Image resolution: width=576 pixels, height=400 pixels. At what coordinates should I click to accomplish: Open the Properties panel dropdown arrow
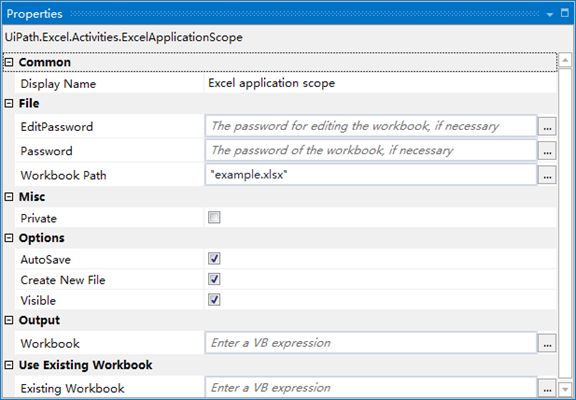pos(550,14)
